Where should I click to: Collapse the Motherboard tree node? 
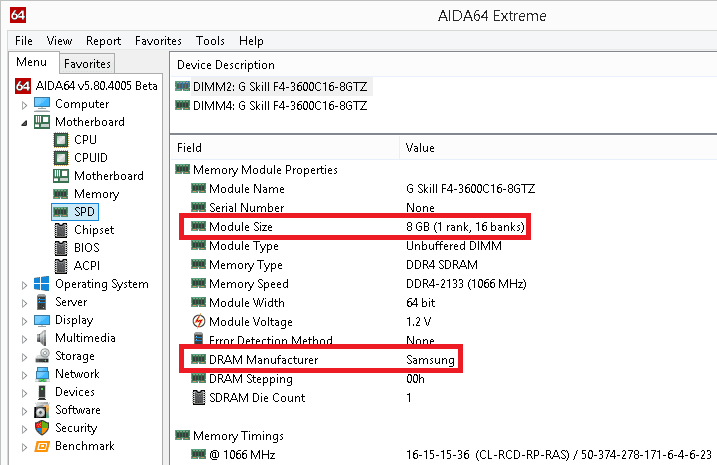[x=24, y=123]
